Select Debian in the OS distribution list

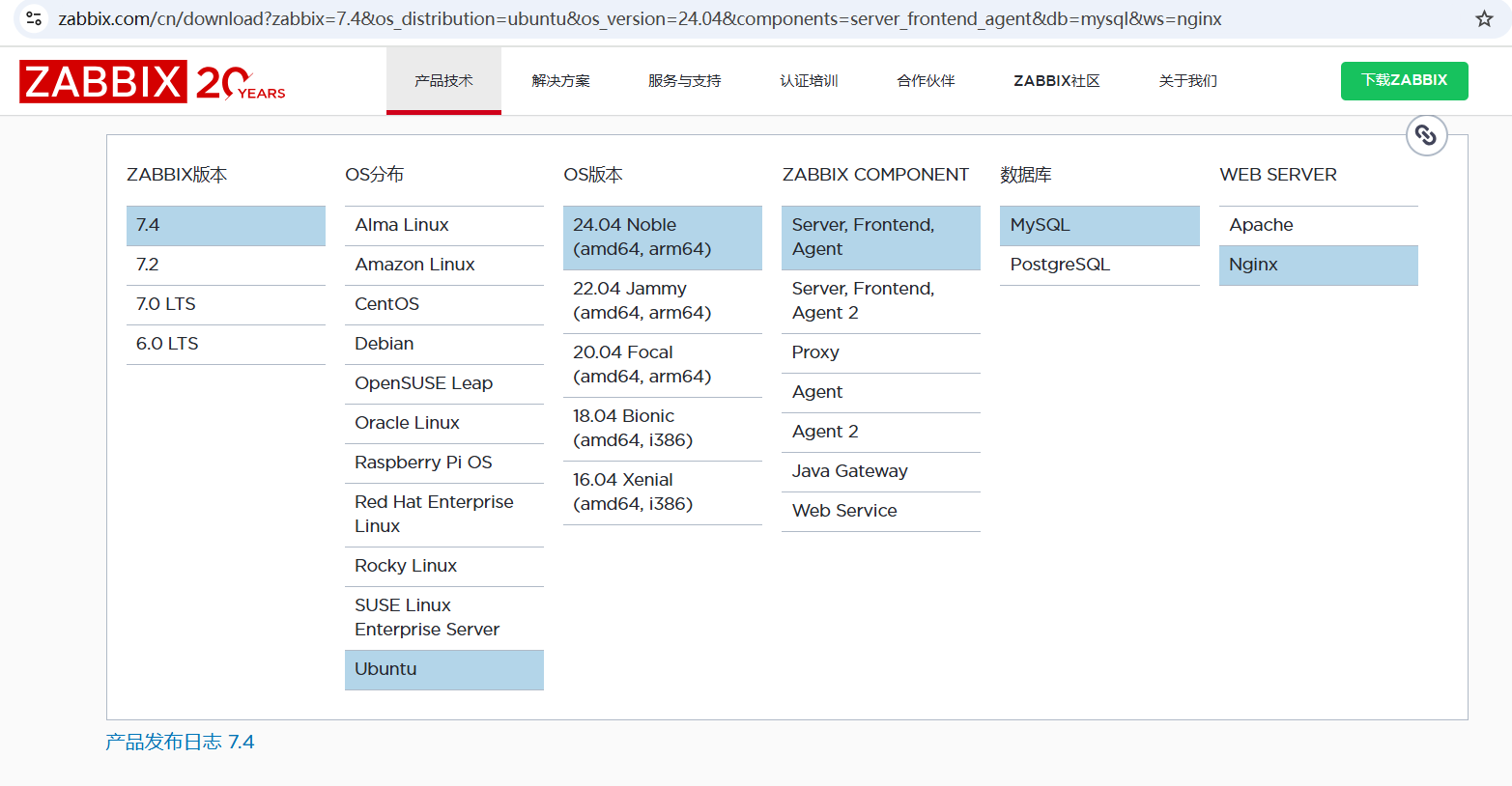coord(384,344)
